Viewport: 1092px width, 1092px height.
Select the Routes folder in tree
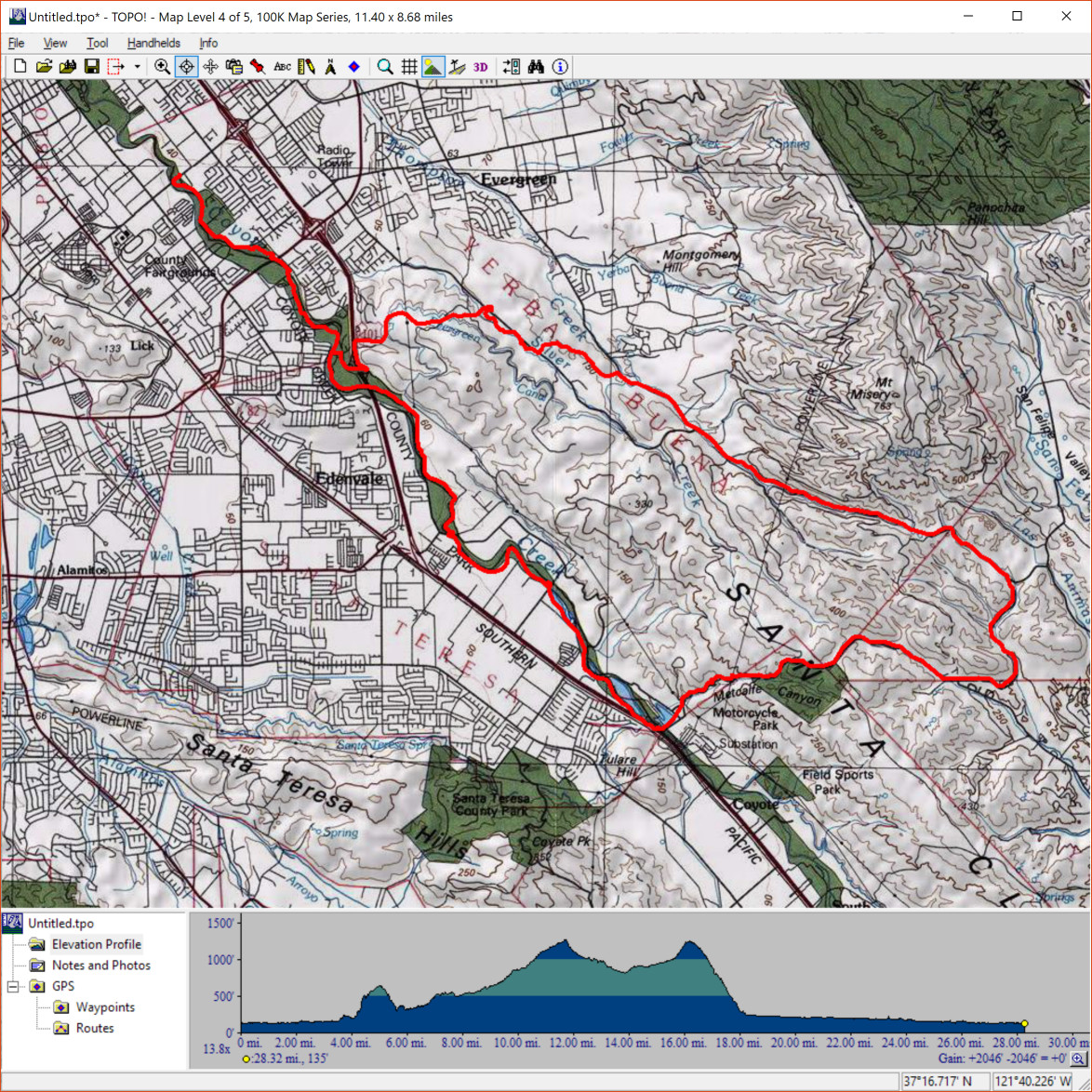pos(95,1028)
